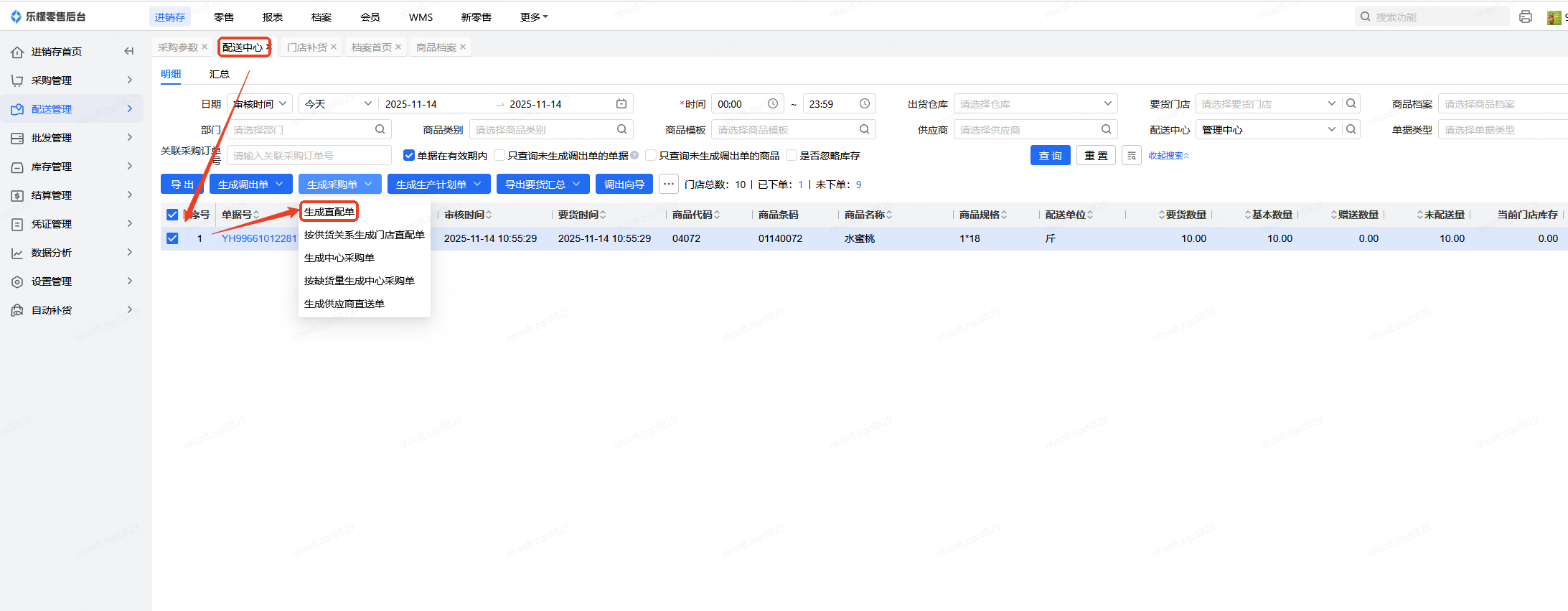Click the 查询 button
This screenshot has height=611, width=1568.
point(1050,156)
